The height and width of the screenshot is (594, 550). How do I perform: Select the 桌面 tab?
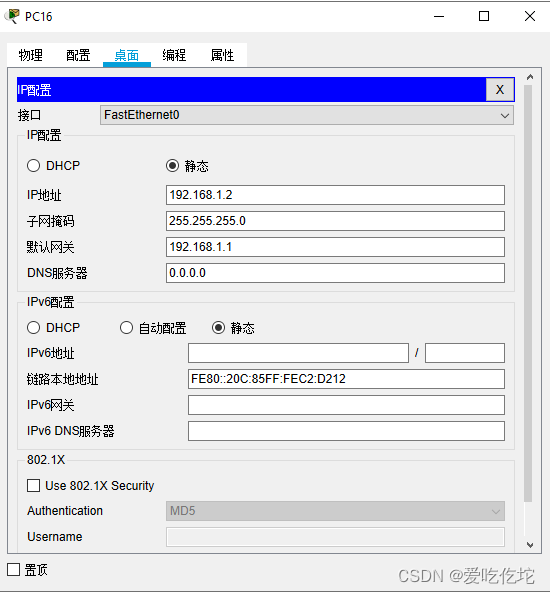[x=127, y=55]
